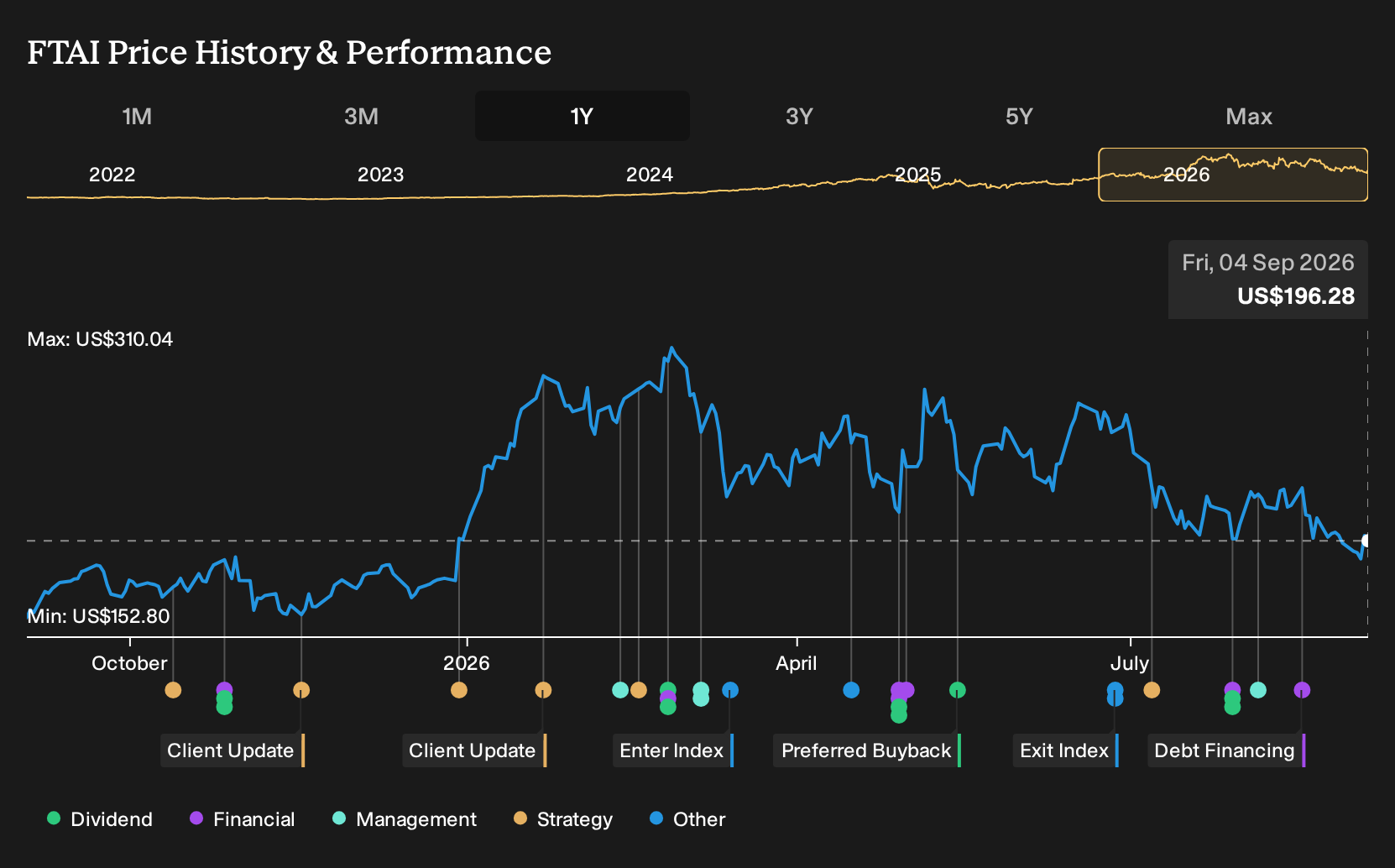Screen dimensions: 1395x868
Task: Click the Min: US$152.80 label
Action: click(98, 616)
